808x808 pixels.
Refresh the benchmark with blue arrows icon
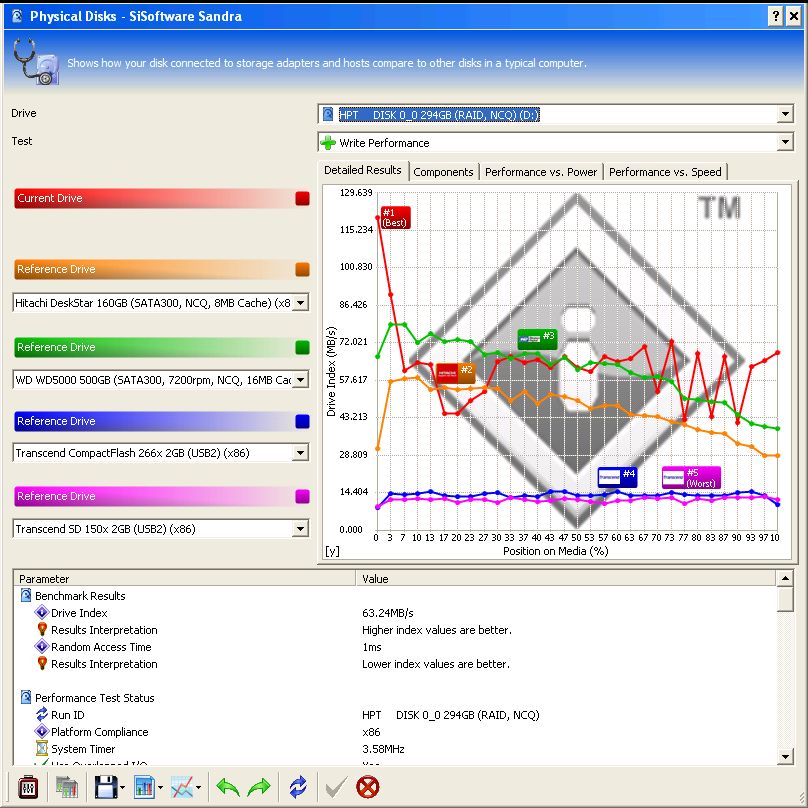pos(298,787)
